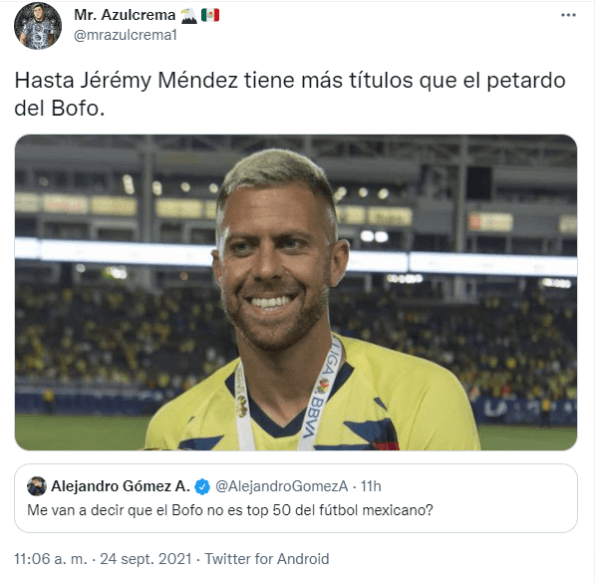Click the 11:06 a. m. time link

(x=51, y=559)
